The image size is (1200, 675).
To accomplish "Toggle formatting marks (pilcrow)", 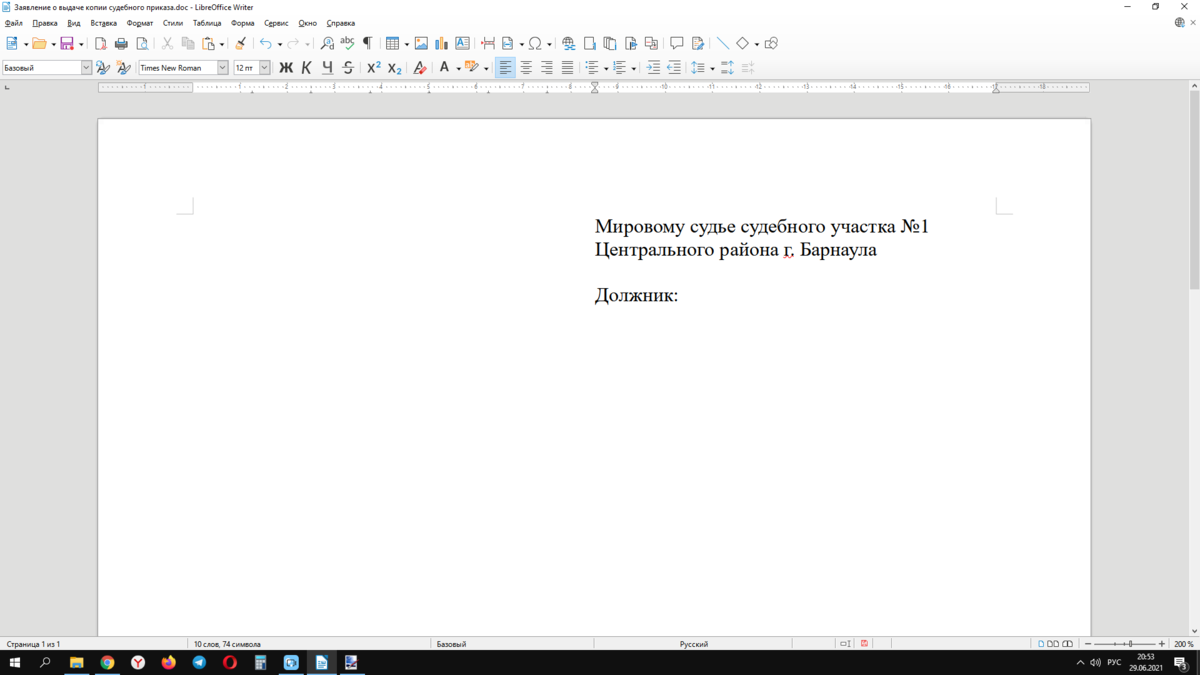I will (x=367, y=44).
